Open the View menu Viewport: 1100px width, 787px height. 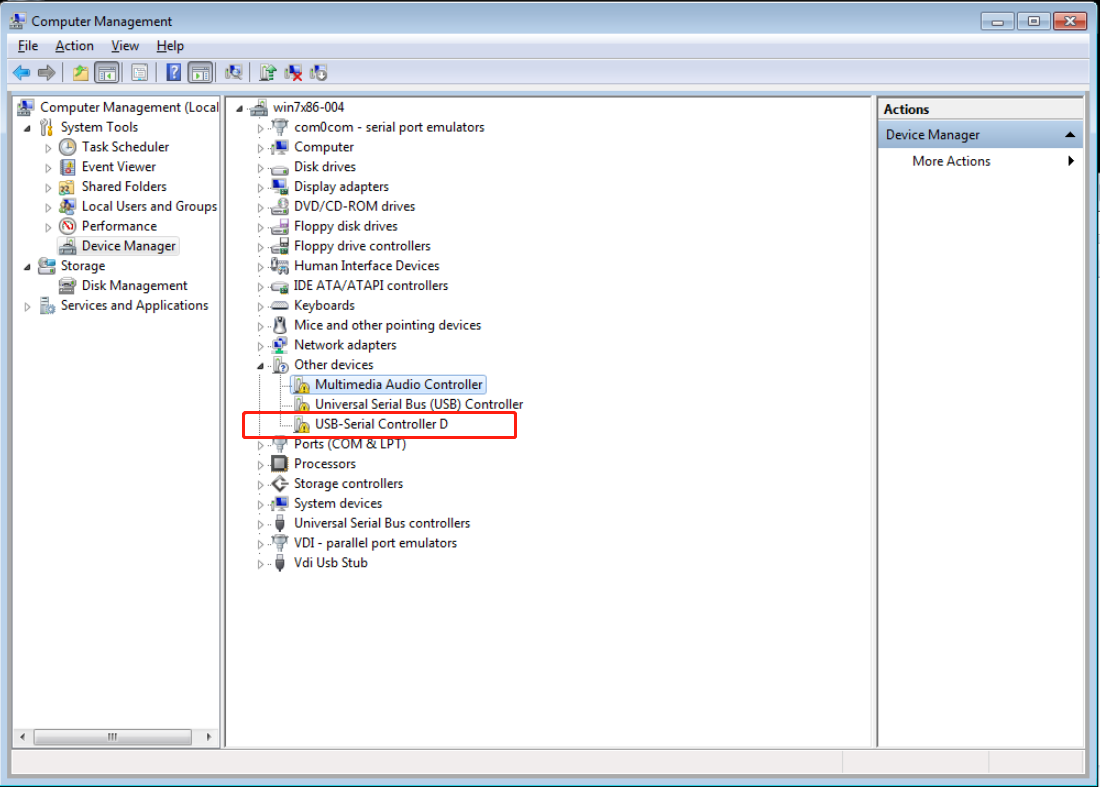click(x=125, y=46)
